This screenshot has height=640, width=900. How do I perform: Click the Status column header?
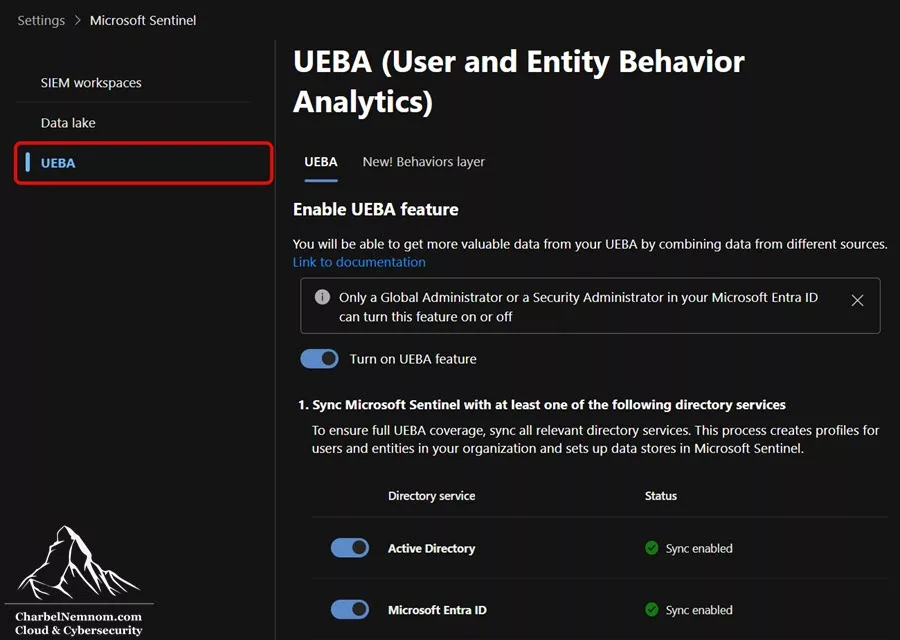coord(661,496)
